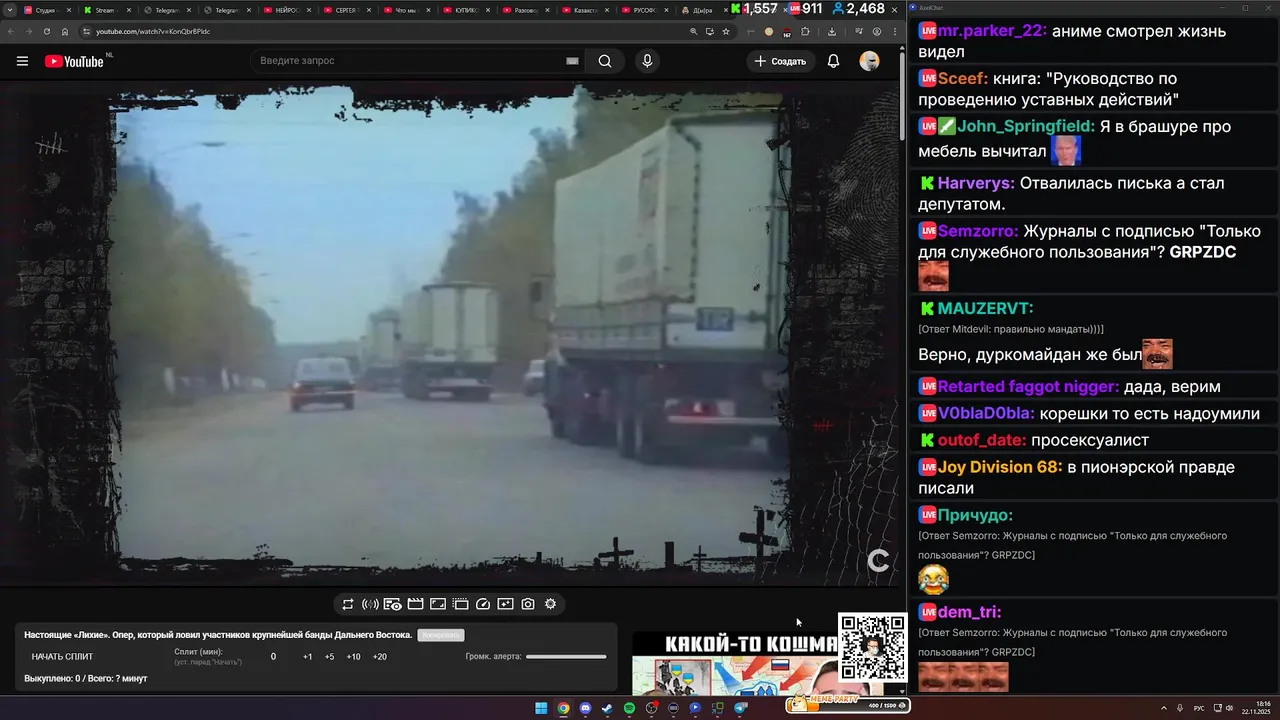The width and height of the screenshot is (1280, 720).
Task: Open the Windows Start button
Action: coord(541,708)
